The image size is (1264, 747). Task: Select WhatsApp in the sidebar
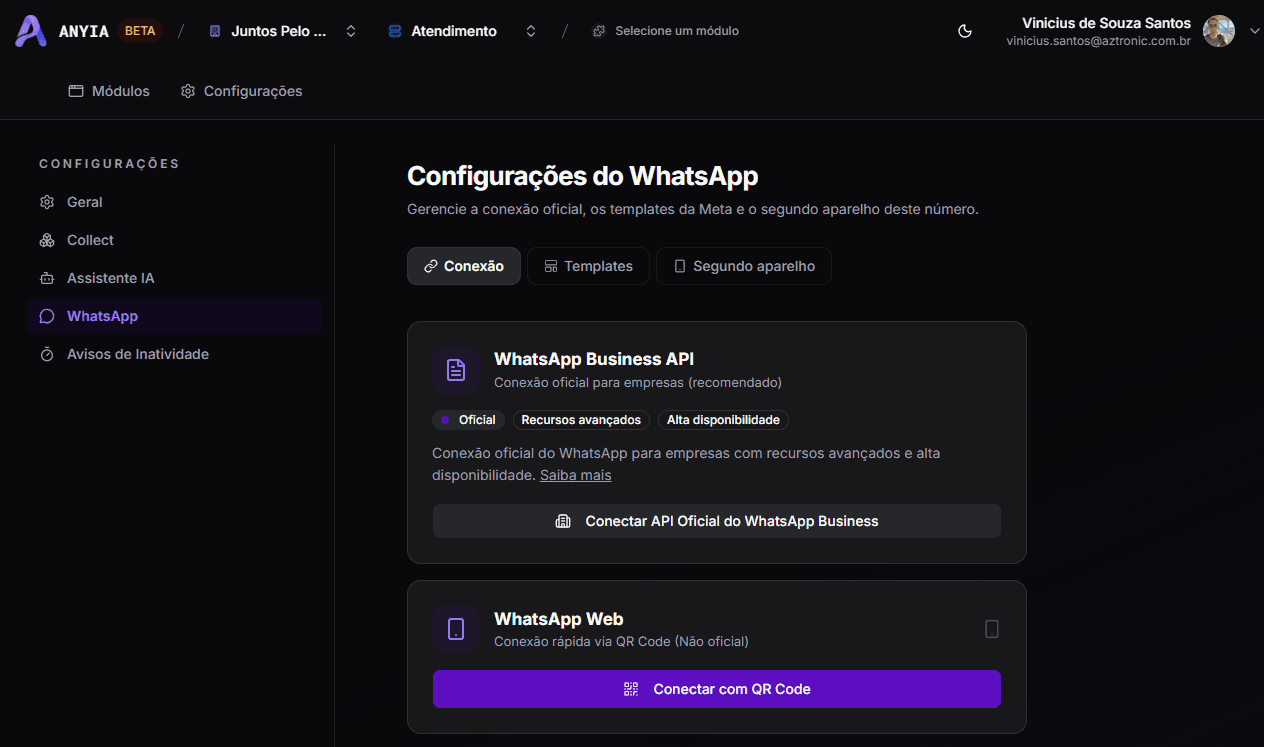click(174, 316)
